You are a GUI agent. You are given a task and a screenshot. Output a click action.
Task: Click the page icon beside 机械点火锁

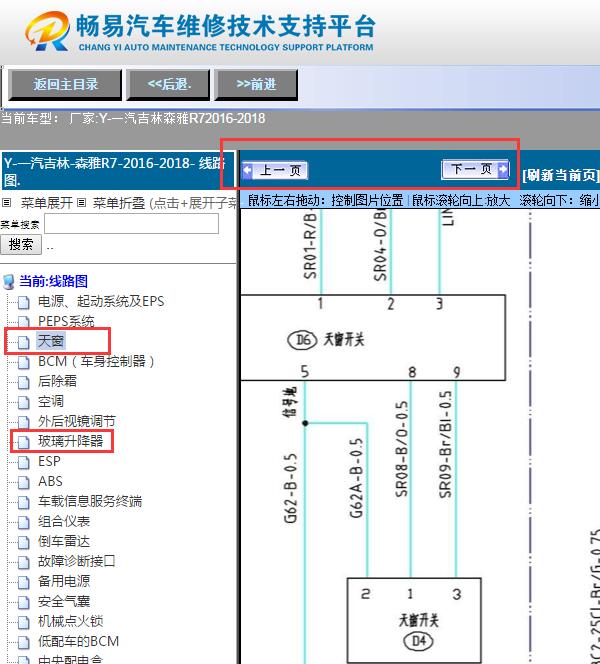click(x=24, y=622)
